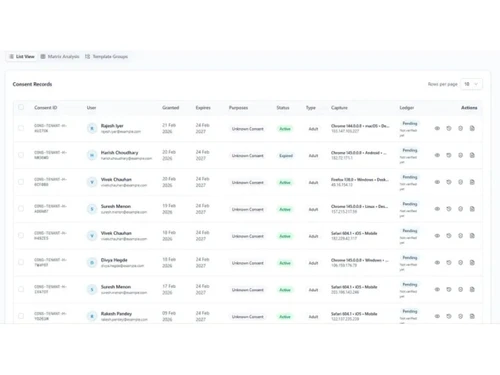Select checkbox for Suresh Menon's 17 Feb record
The width and height of the screenshot is (500, 375).
[x=21, y=289]
